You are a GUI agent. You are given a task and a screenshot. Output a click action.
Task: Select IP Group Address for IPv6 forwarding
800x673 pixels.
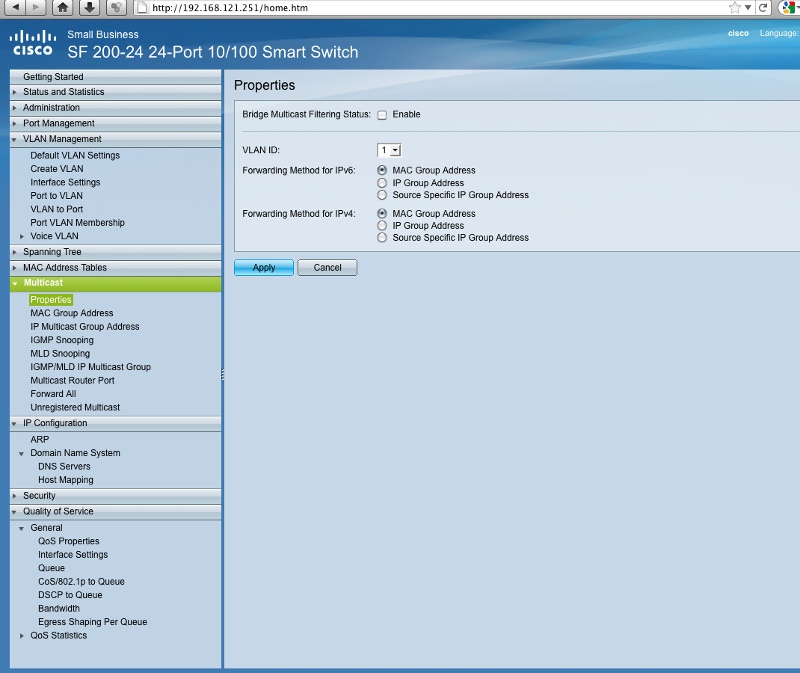(x=382, y=183)
